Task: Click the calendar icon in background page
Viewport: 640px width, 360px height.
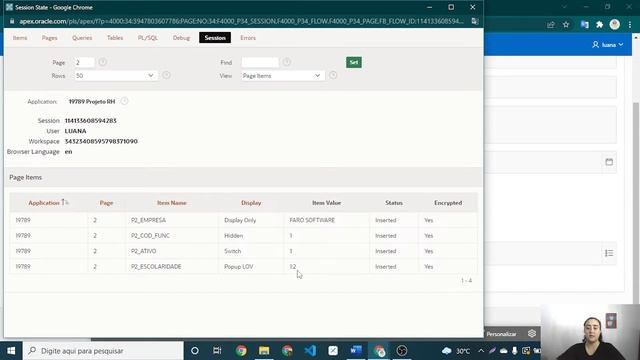Action: 609,162
